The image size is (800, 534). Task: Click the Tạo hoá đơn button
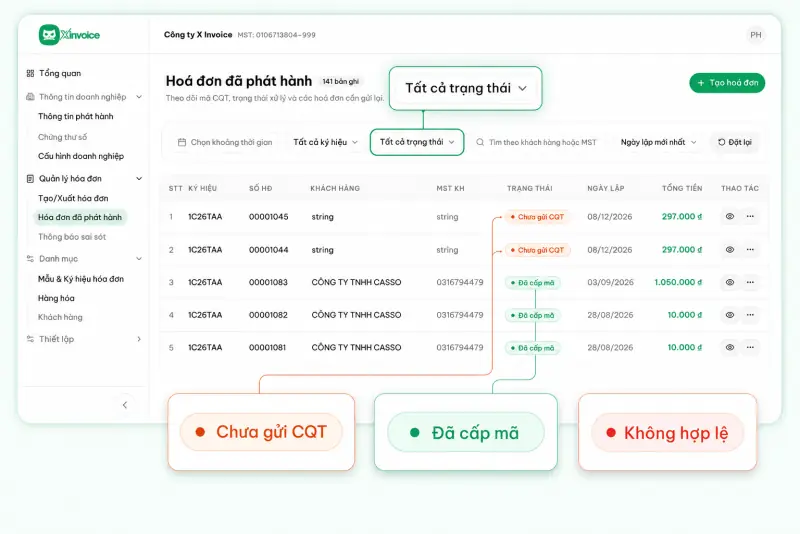click(727, 83)
